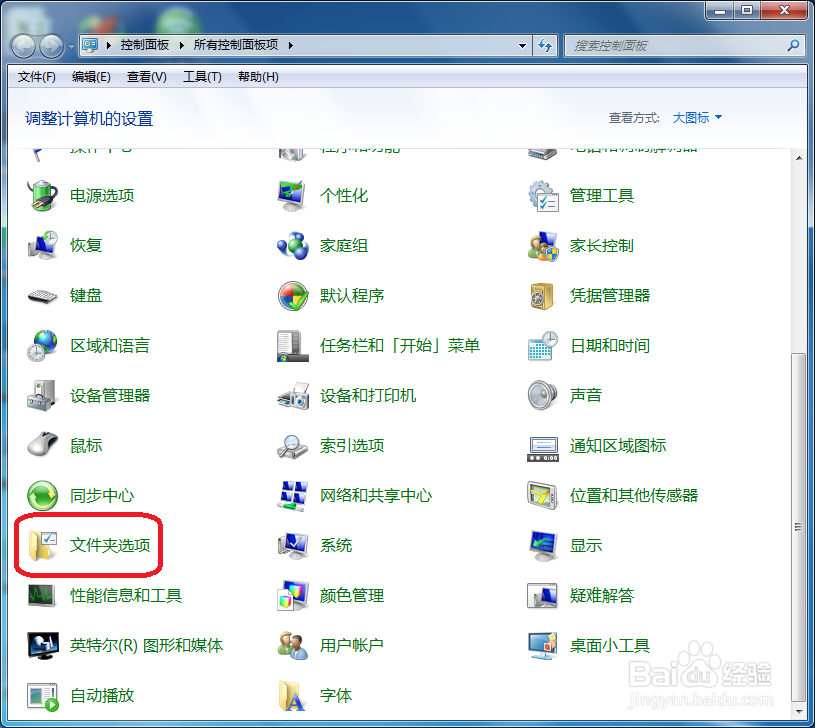819x728 pixels.
Task: Expand the 大图标 view mode dropdown
Action: (697, 118)
